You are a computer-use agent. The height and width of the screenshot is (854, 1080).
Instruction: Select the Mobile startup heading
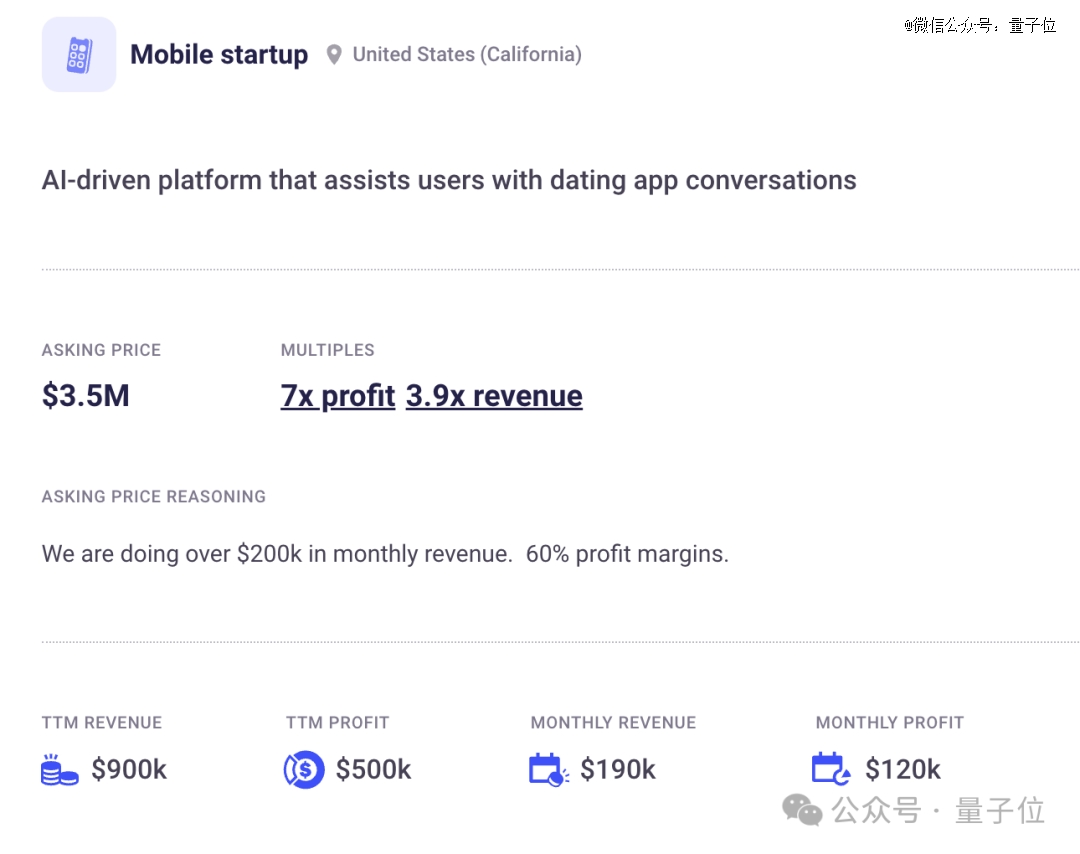[x=219, y=54]
